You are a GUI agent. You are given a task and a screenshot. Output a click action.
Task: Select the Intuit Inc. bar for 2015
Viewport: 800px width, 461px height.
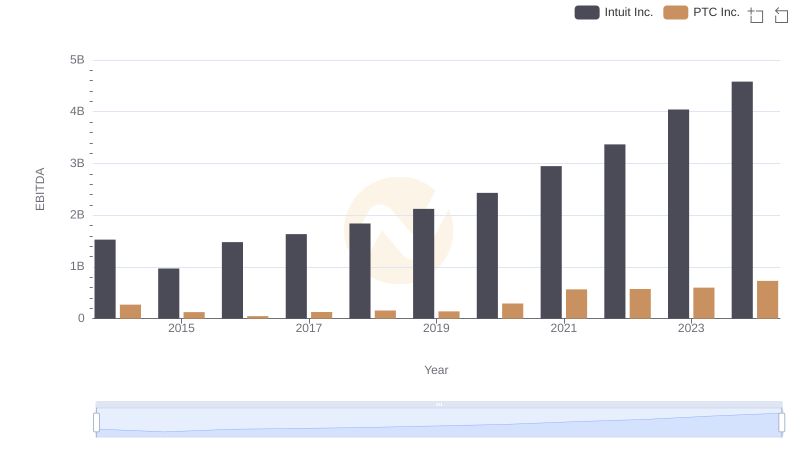tap(168, 293)
